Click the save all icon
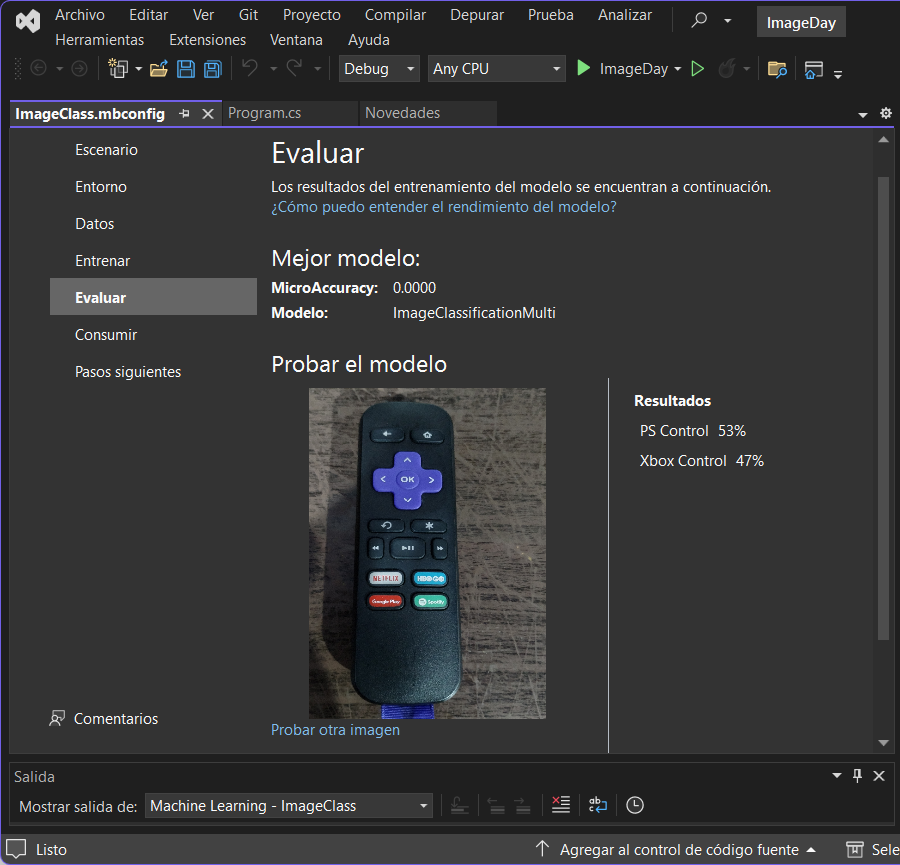 [212, 69]
